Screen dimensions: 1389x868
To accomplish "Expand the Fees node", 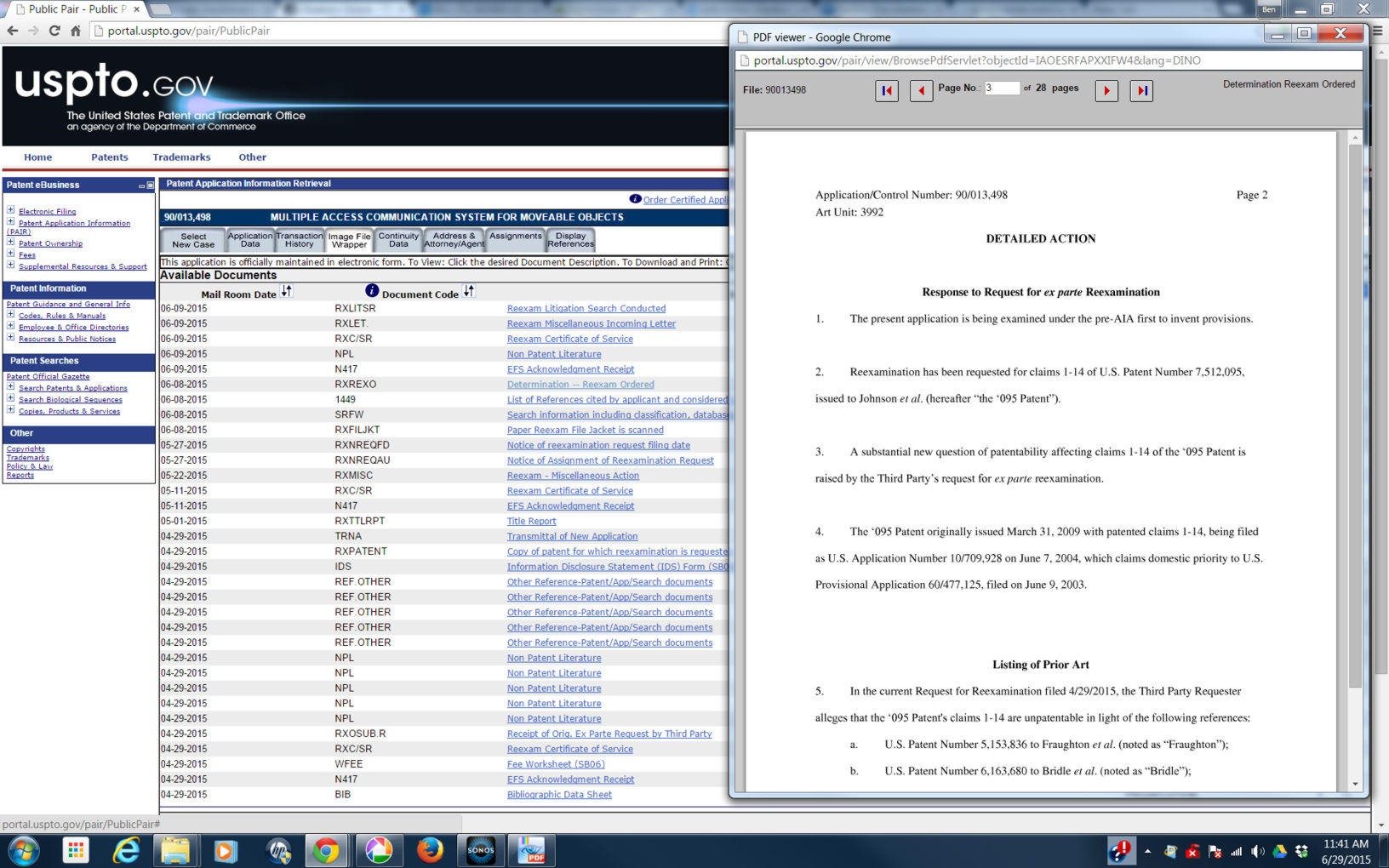I will pyautogui.click(x=11, y=254).
